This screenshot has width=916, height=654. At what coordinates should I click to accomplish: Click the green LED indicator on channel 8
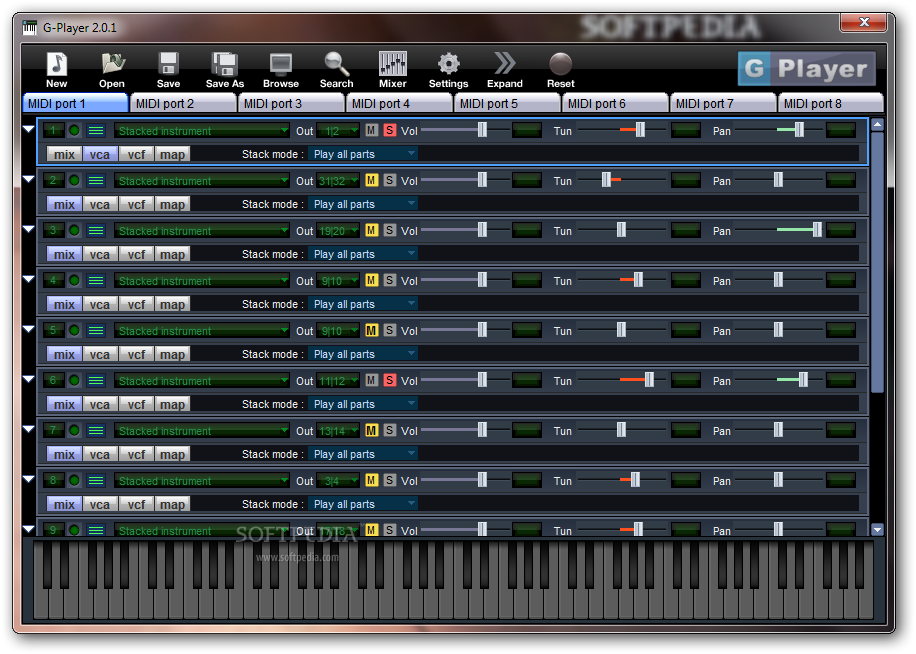pyautogui.click(x=74, y=481)
